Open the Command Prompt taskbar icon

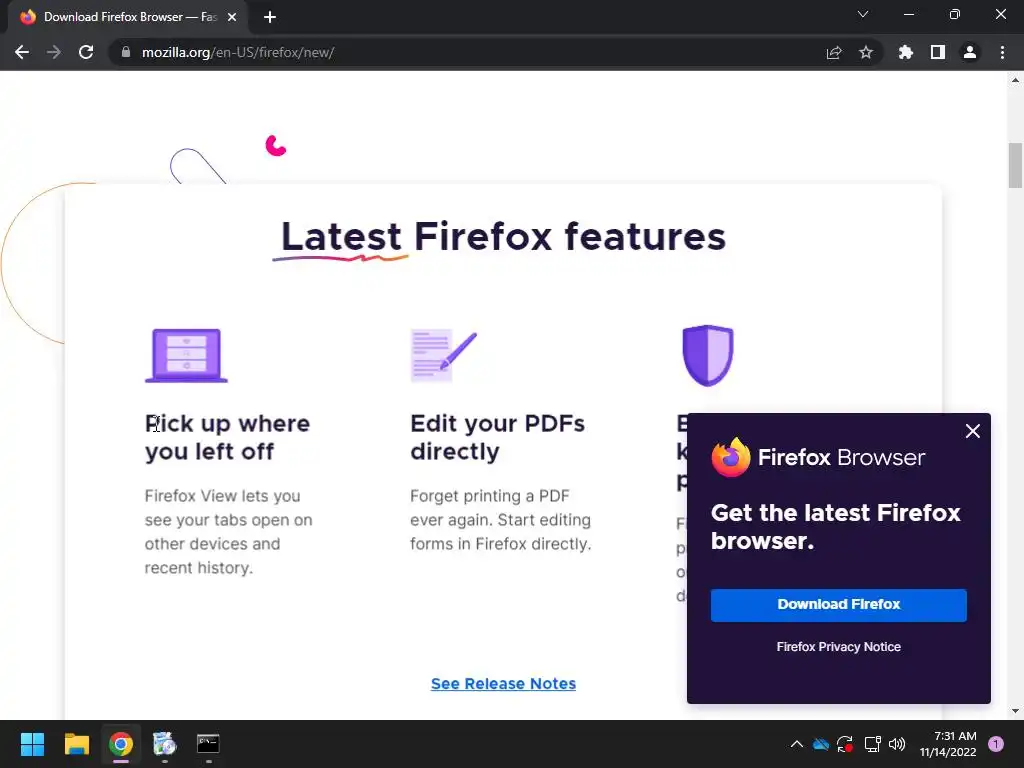click(208, 744)
